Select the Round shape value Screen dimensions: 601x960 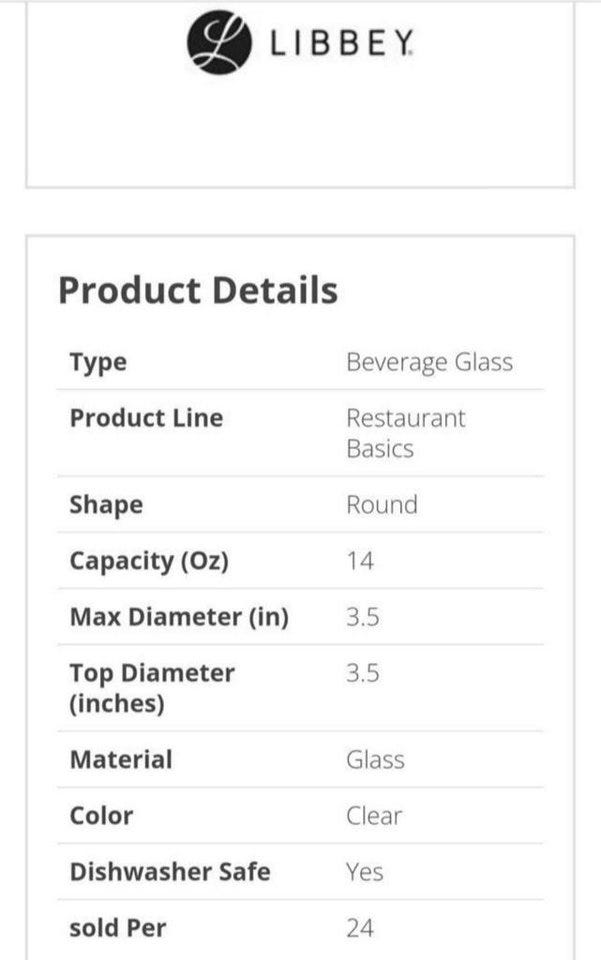tap(381, 504)
